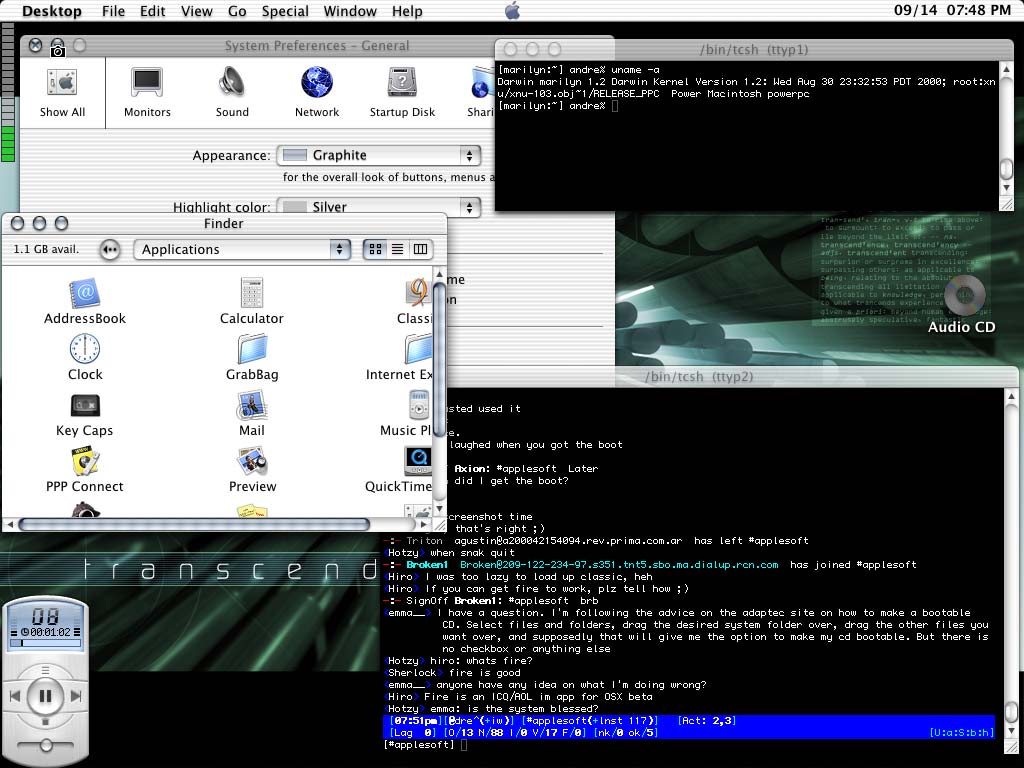
Task: Switch Finder to column view
Action: tap(420, 249)
